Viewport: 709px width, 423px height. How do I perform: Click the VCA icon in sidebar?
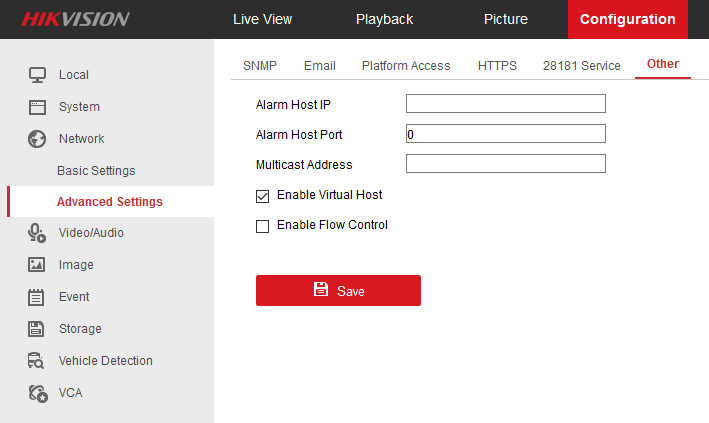(x=37, y=393)
